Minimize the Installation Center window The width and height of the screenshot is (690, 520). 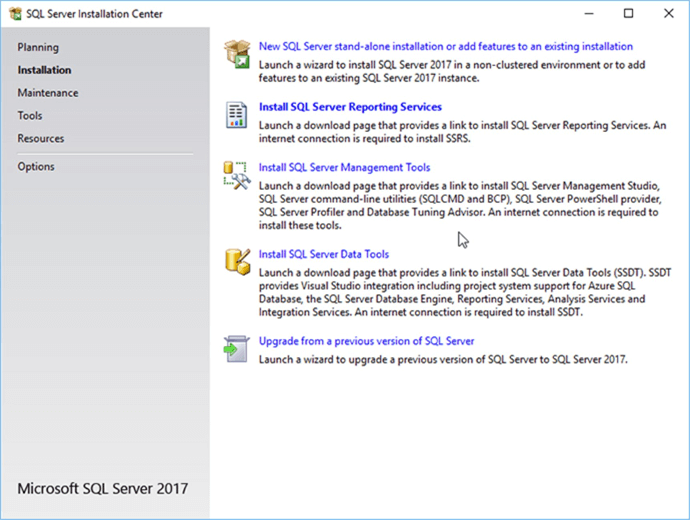[x=589, y=14]
